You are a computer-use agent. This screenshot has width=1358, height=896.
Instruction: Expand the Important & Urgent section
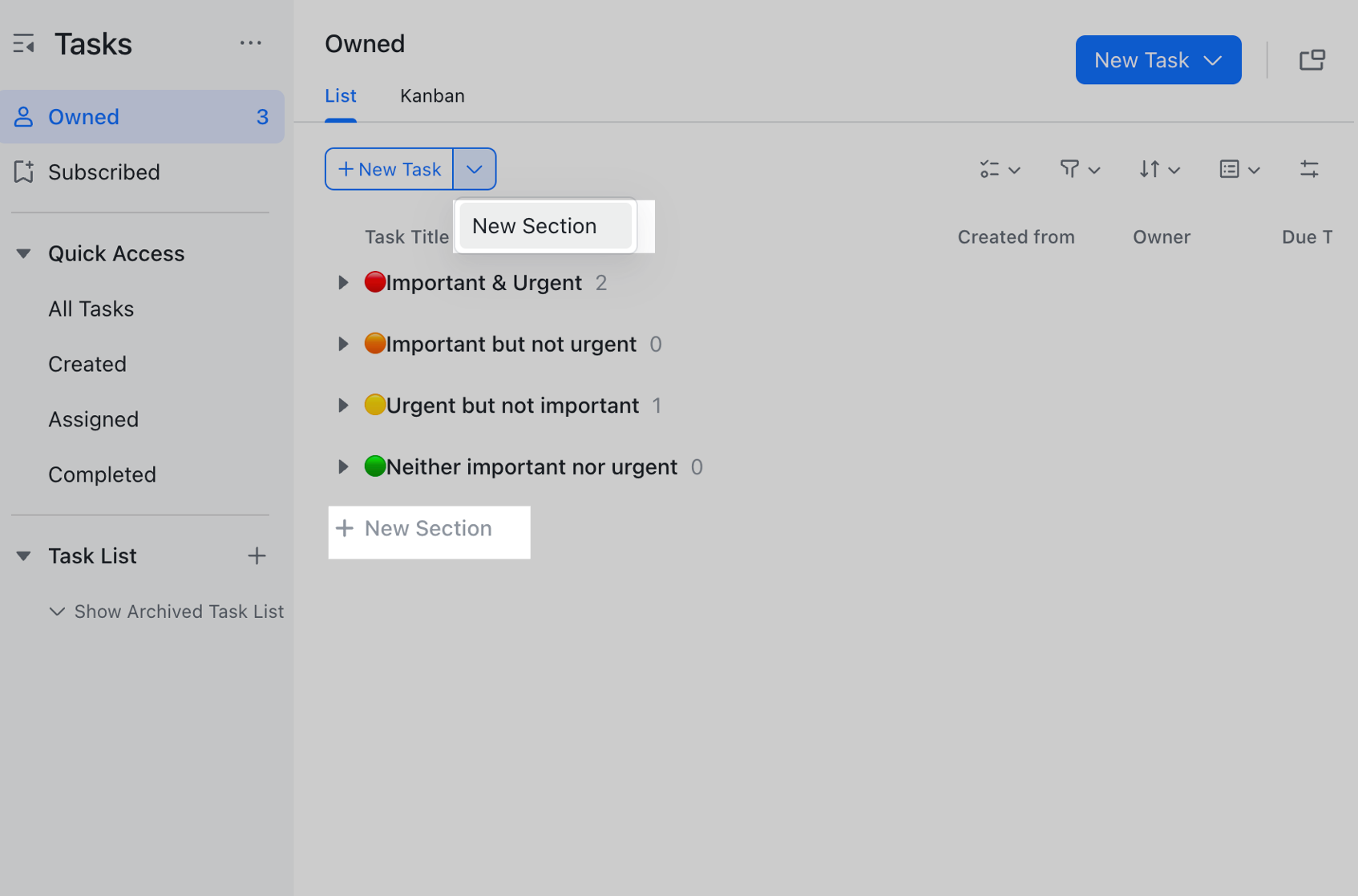click(x=343, y=282)
